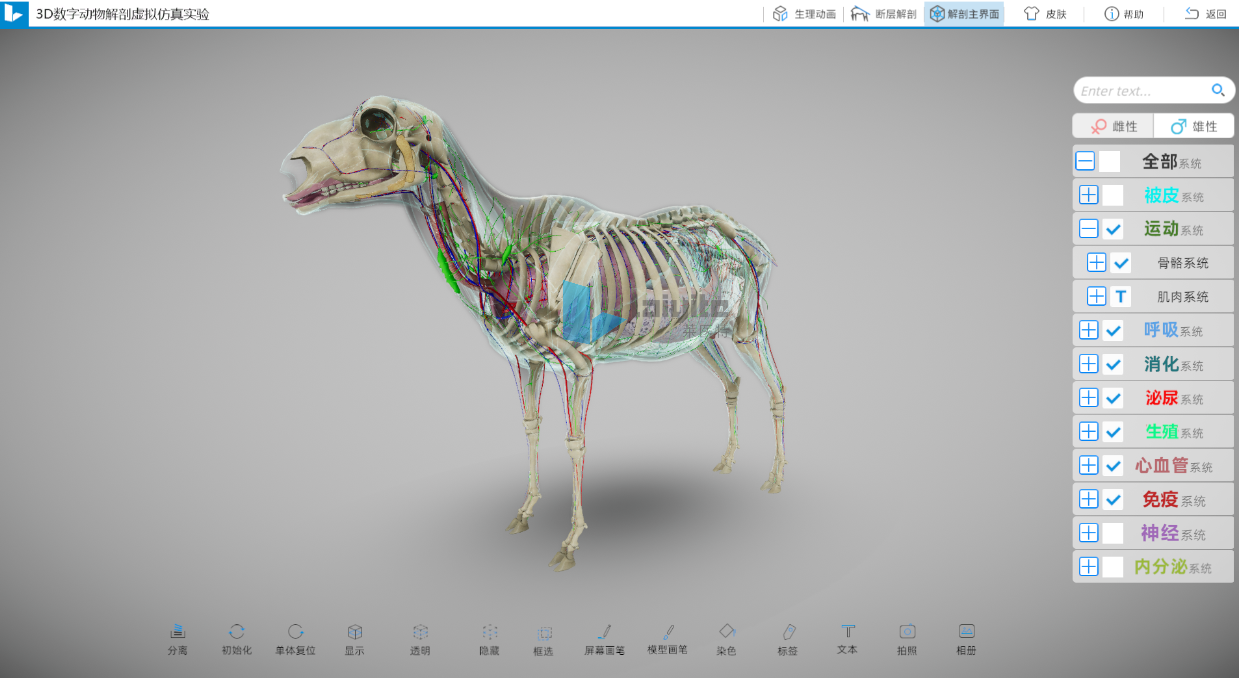Viewport: 1240px width, 678px height.
Task: Expand the 心血管系统 plus button
Action: 1088,465
